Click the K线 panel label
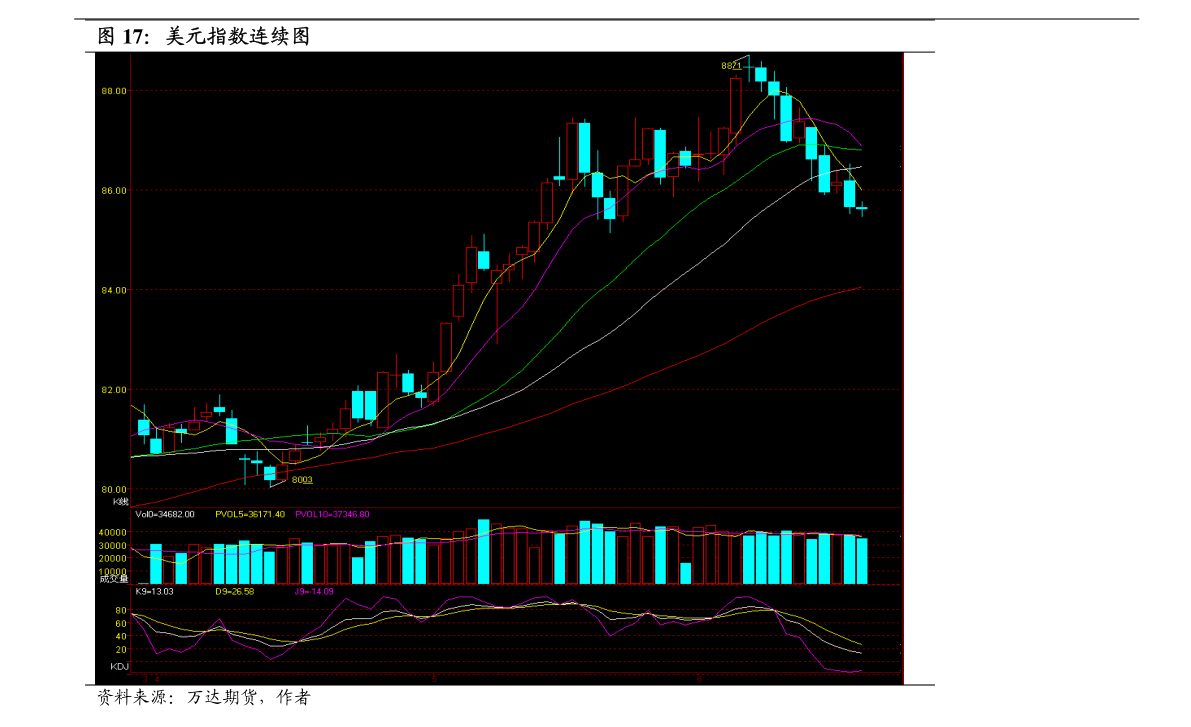 click(x=121, y=501)
